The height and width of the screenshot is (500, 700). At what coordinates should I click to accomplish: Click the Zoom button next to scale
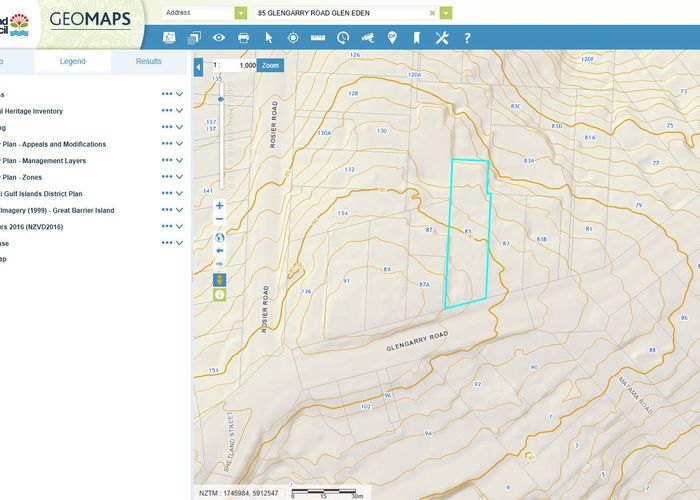(270, 65)
